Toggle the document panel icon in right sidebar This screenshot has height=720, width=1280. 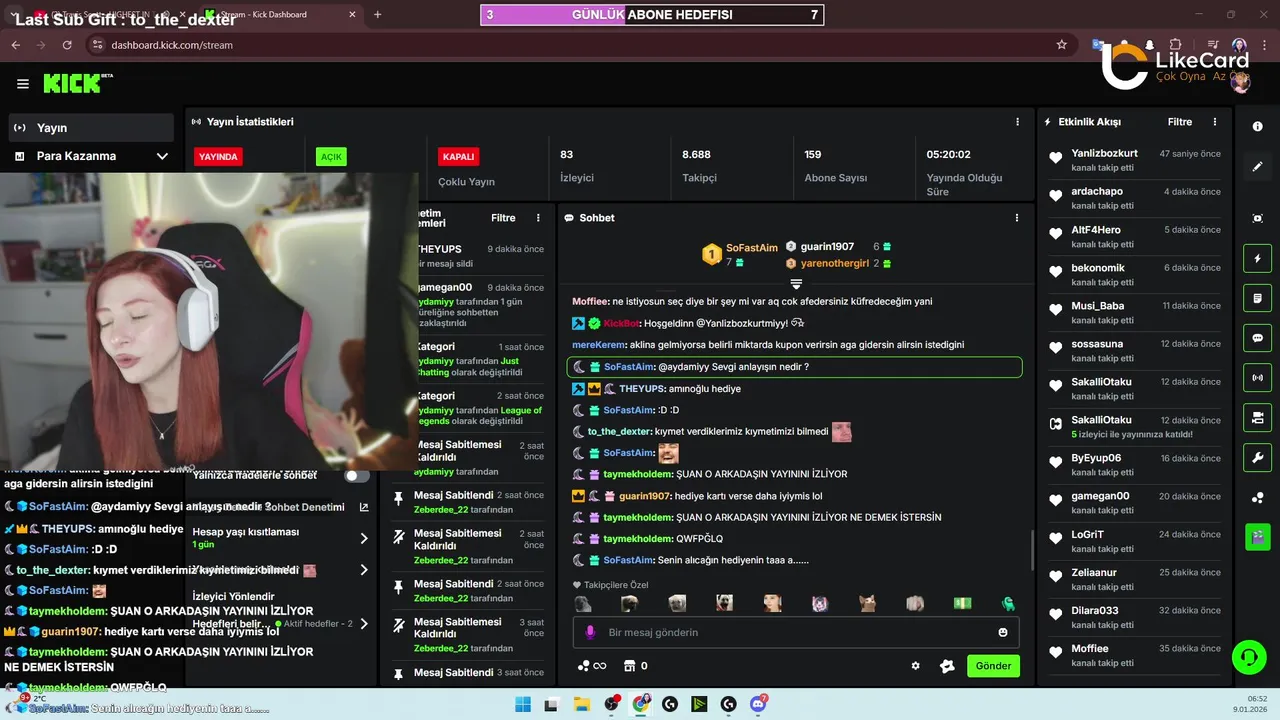[1258, 298]
